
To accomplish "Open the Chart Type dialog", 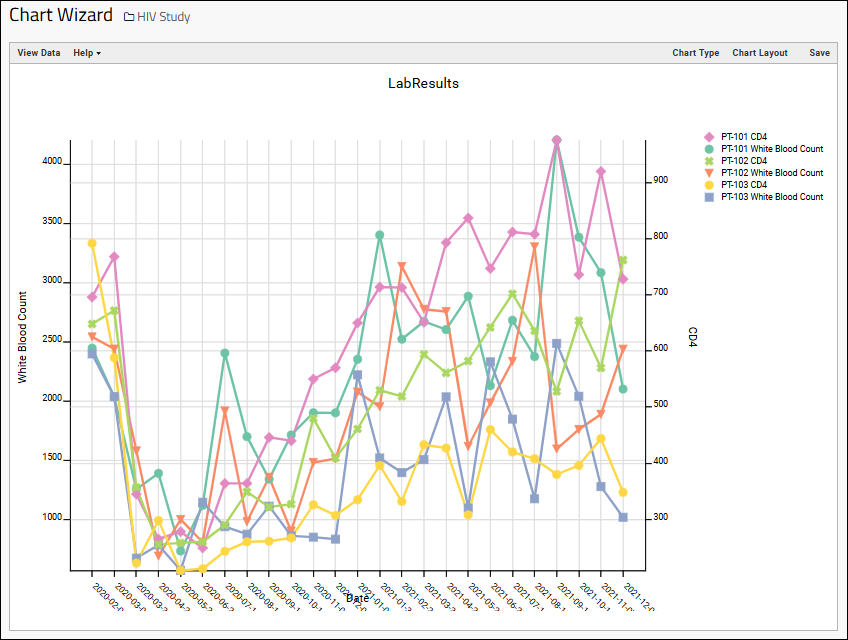I will point(695,53).
